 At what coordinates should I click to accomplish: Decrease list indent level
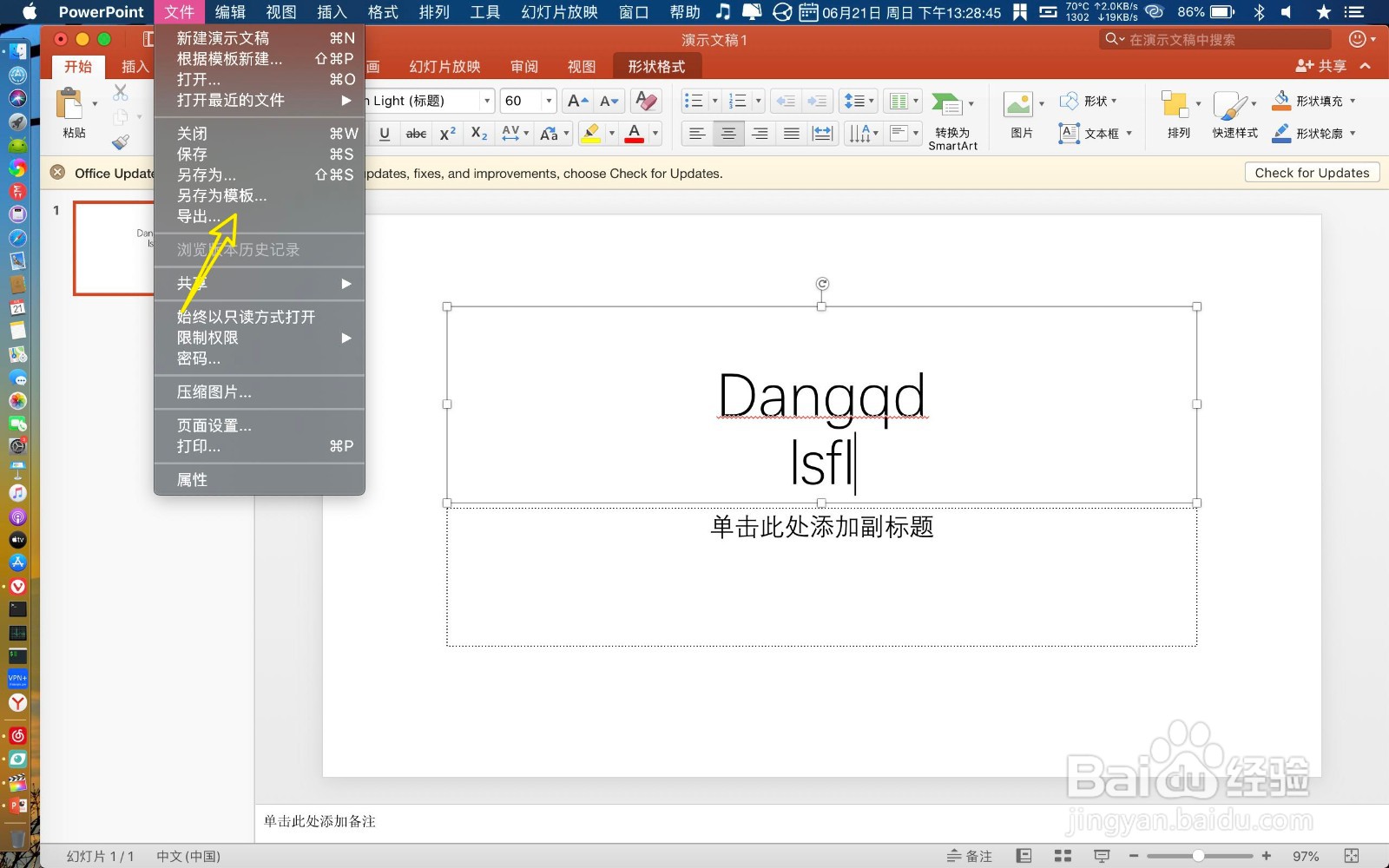click(785, 102)
